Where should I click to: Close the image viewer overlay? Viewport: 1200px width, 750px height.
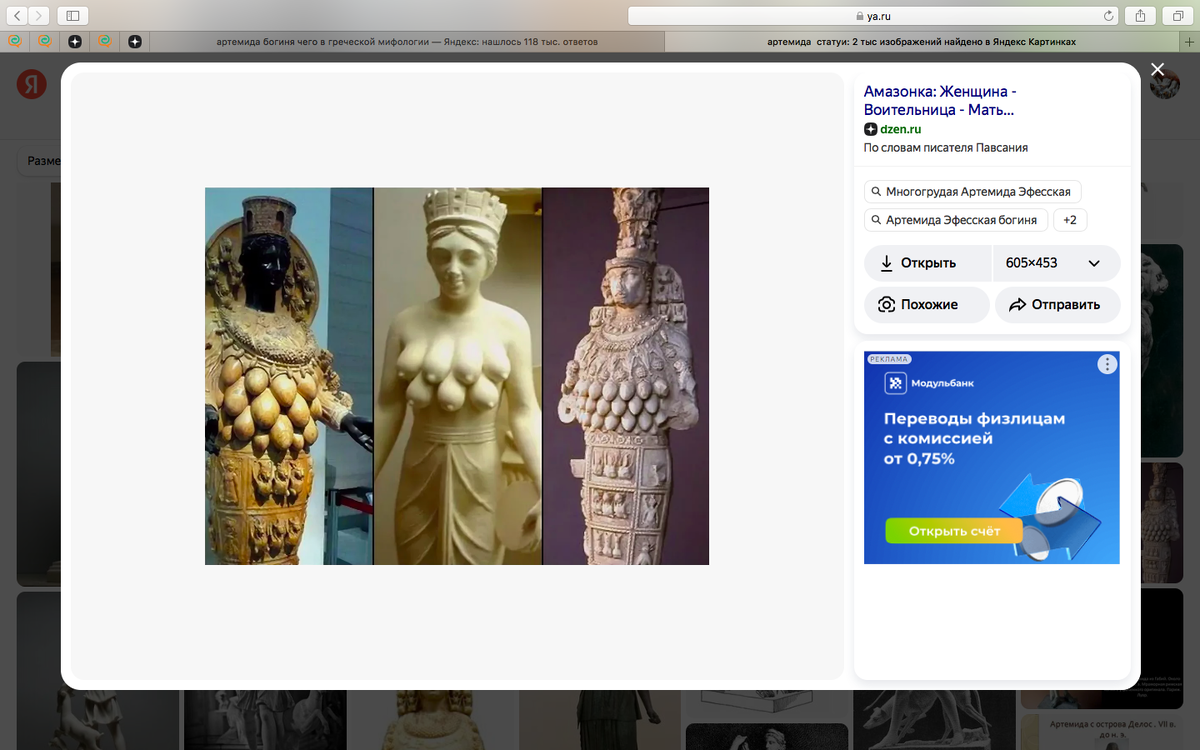tap(1157, 69)
